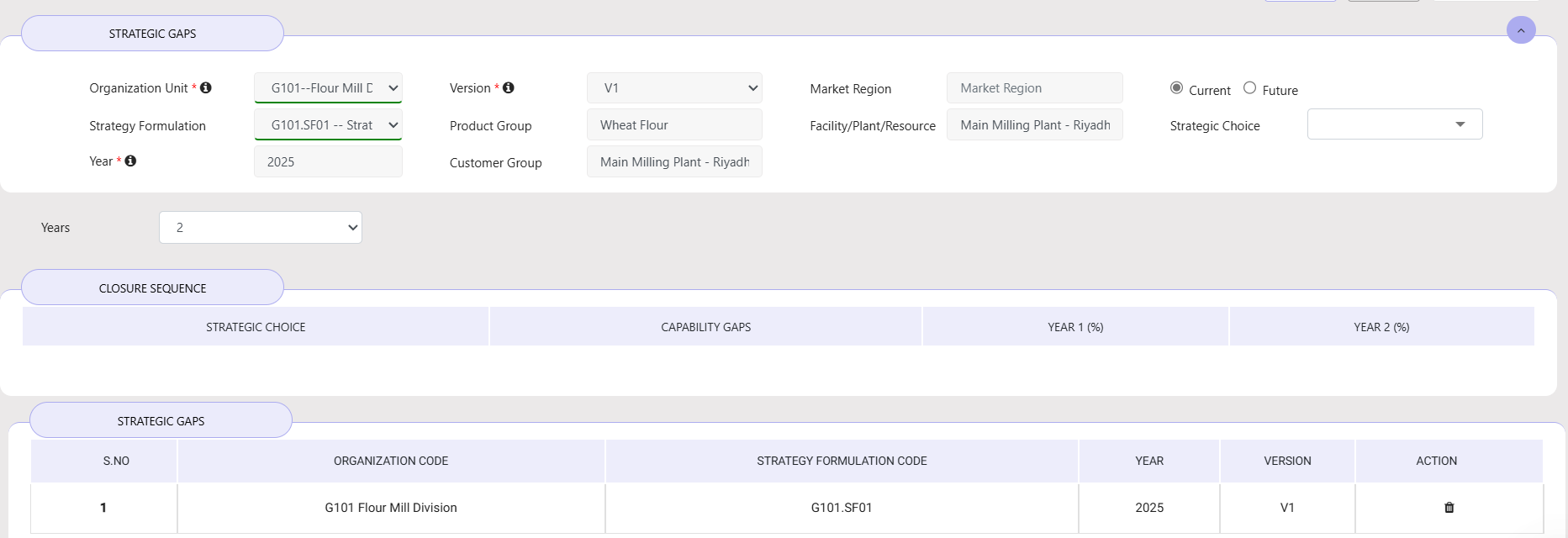Click the Year field showing 2025
Screen dimensions: 1568x538
(328, 162)
